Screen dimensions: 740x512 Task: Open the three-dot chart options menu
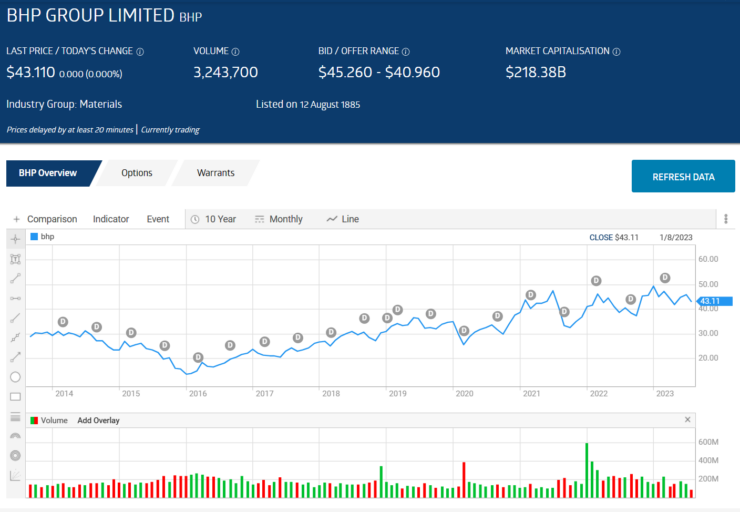pyautogui.click(x=726, y=218)
